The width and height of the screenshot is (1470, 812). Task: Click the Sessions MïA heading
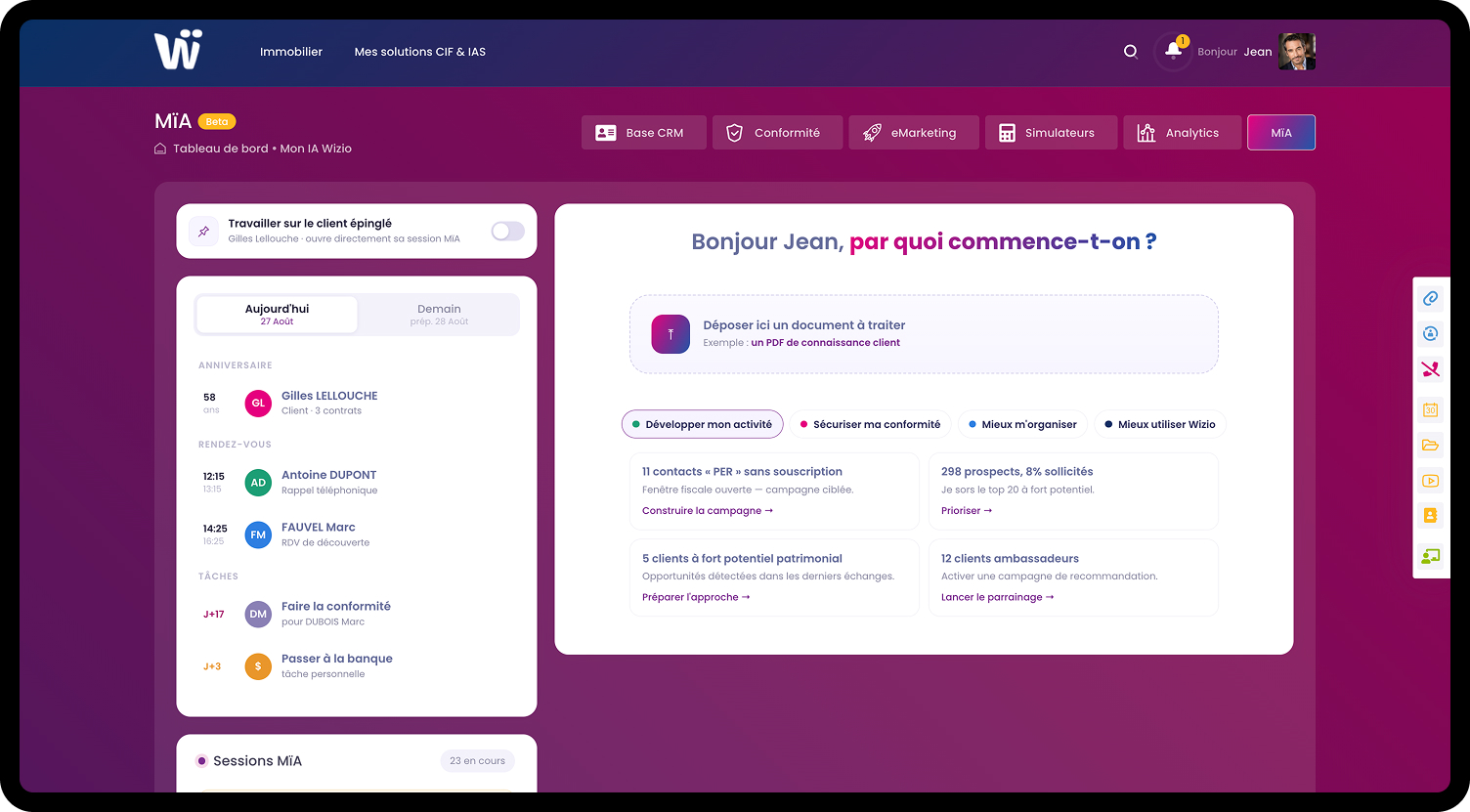coord(257,761)
